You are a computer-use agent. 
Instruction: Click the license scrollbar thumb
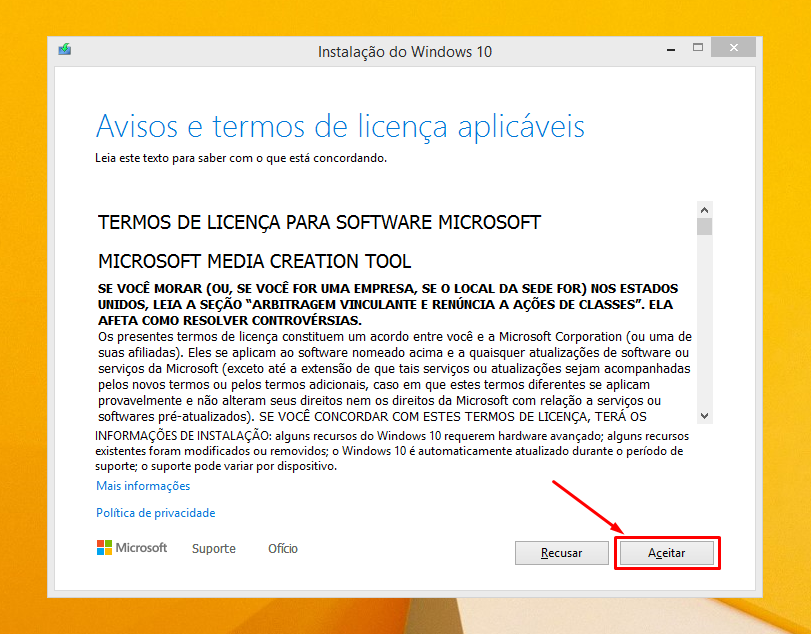(704, 227)
